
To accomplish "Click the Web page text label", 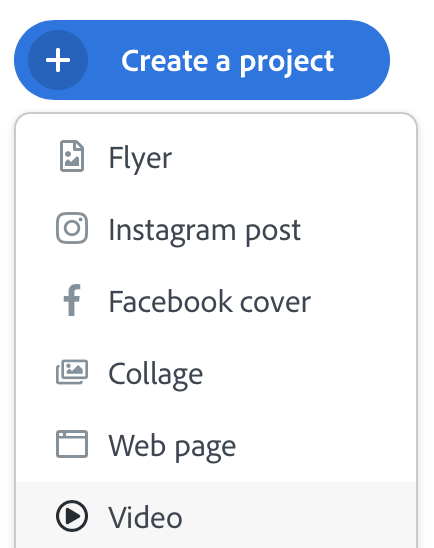I will click(172, 447).
